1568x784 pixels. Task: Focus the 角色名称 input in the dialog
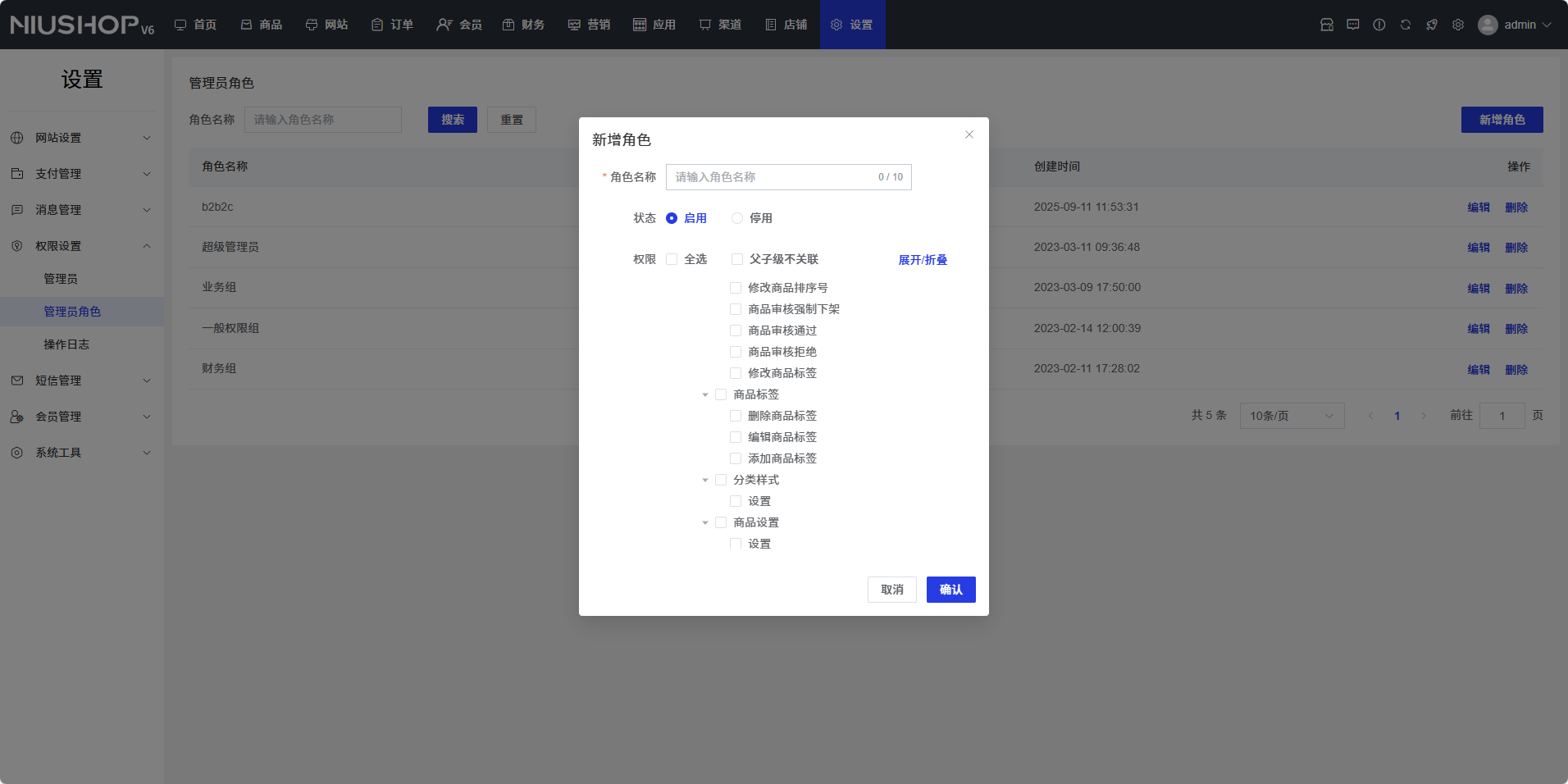tap(771, 177)
